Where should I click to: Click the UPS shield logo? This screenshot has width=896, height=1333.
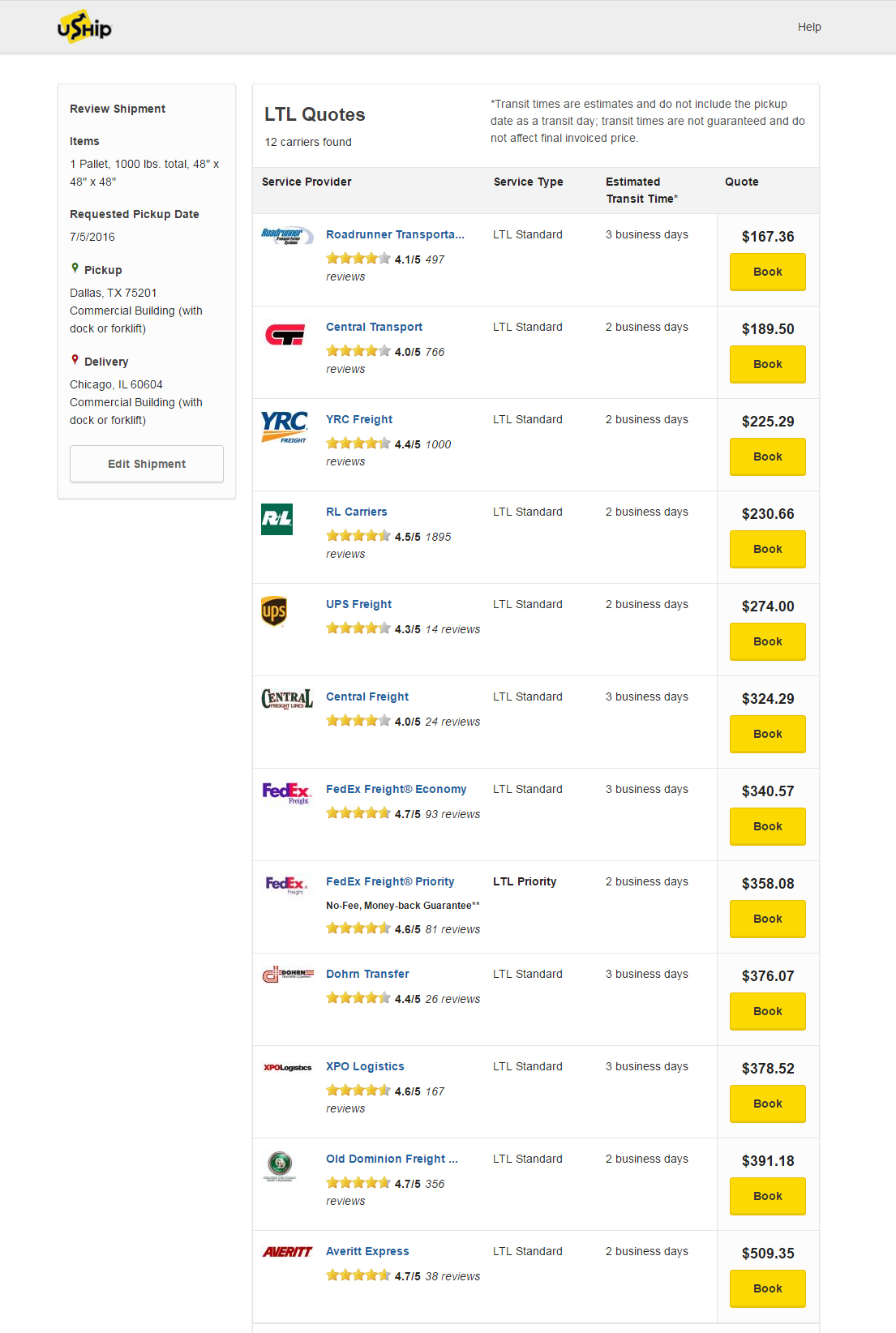[274, 611]
